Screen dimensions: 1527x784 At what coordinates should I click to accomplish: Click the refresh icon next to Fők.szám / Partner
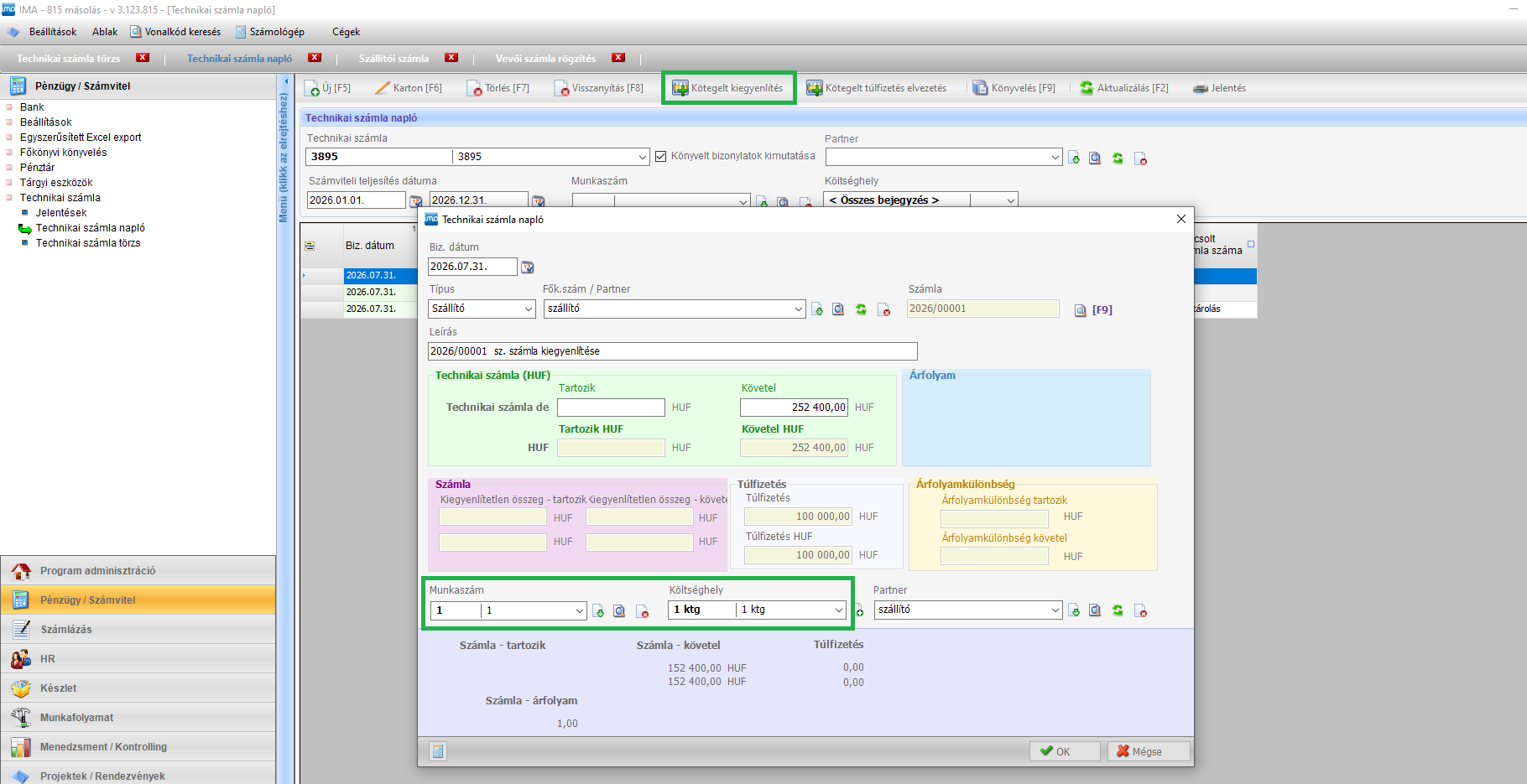click(x=861, y=309)
